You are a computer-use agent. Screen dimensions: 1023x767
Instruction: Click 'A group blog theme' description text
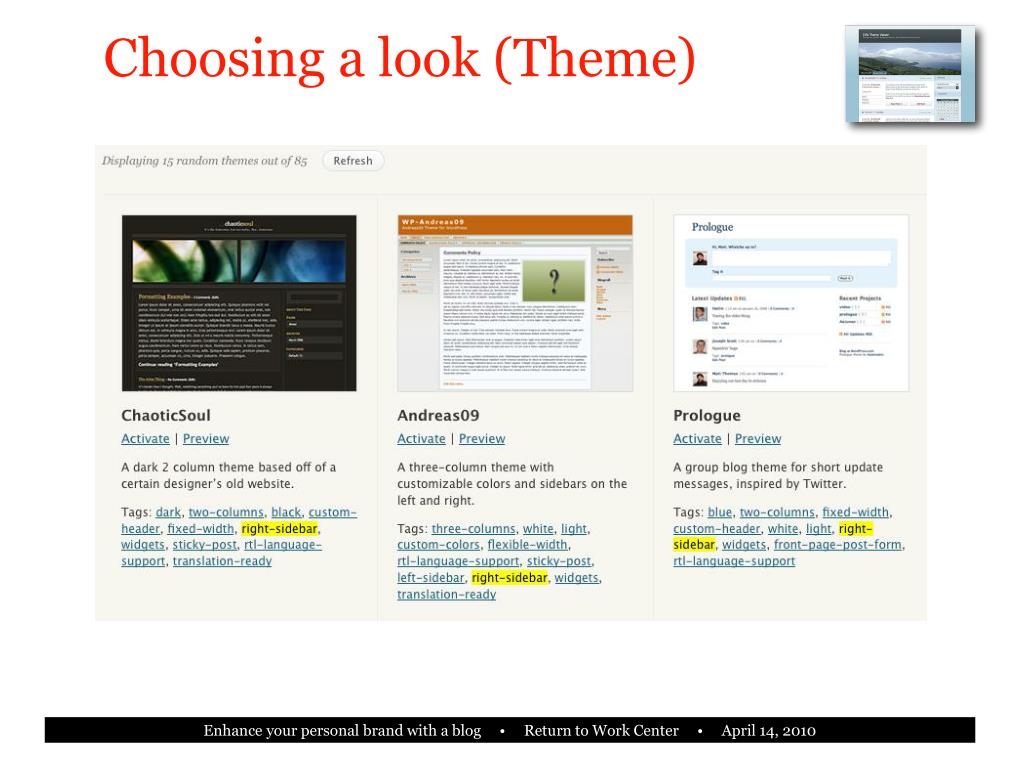coord(778,475)
